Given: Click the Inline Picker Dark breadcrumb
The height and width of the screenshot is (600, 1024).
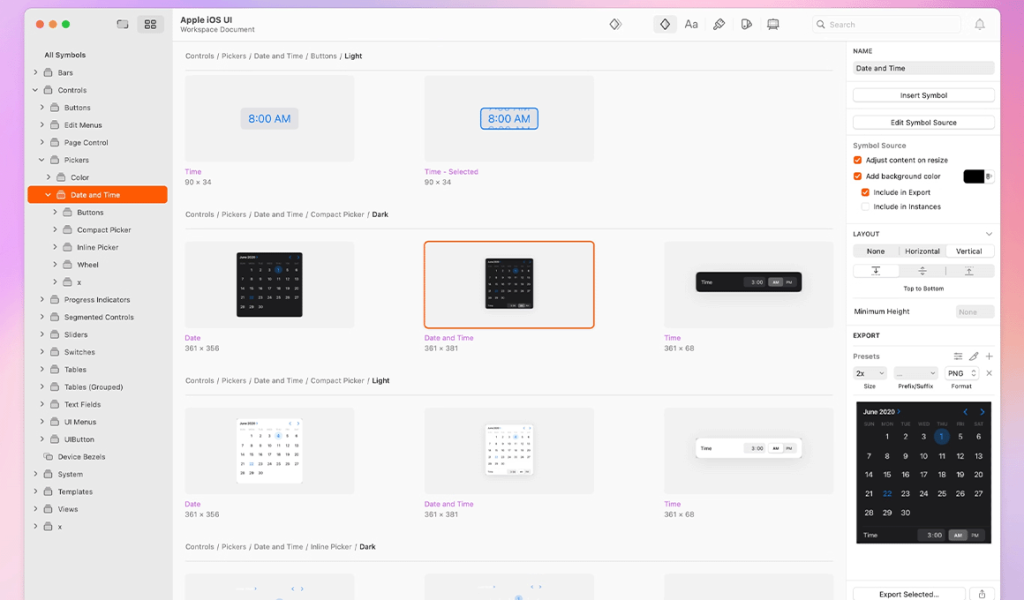Looking at the screenshot, I should coord(368,547).
